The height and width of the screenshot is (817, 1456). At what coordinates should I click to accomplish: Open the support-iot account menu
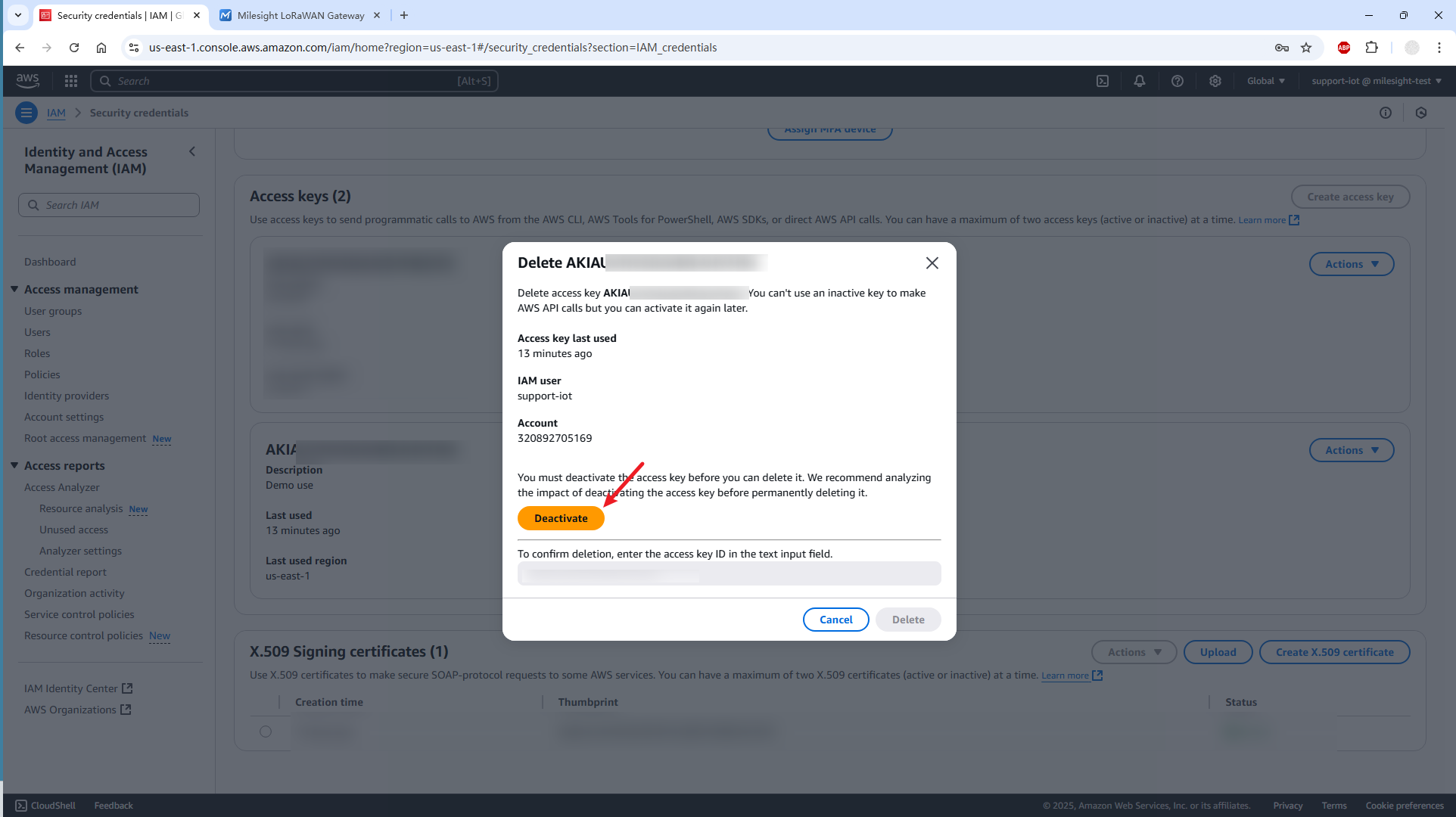tap(1377, 81)
